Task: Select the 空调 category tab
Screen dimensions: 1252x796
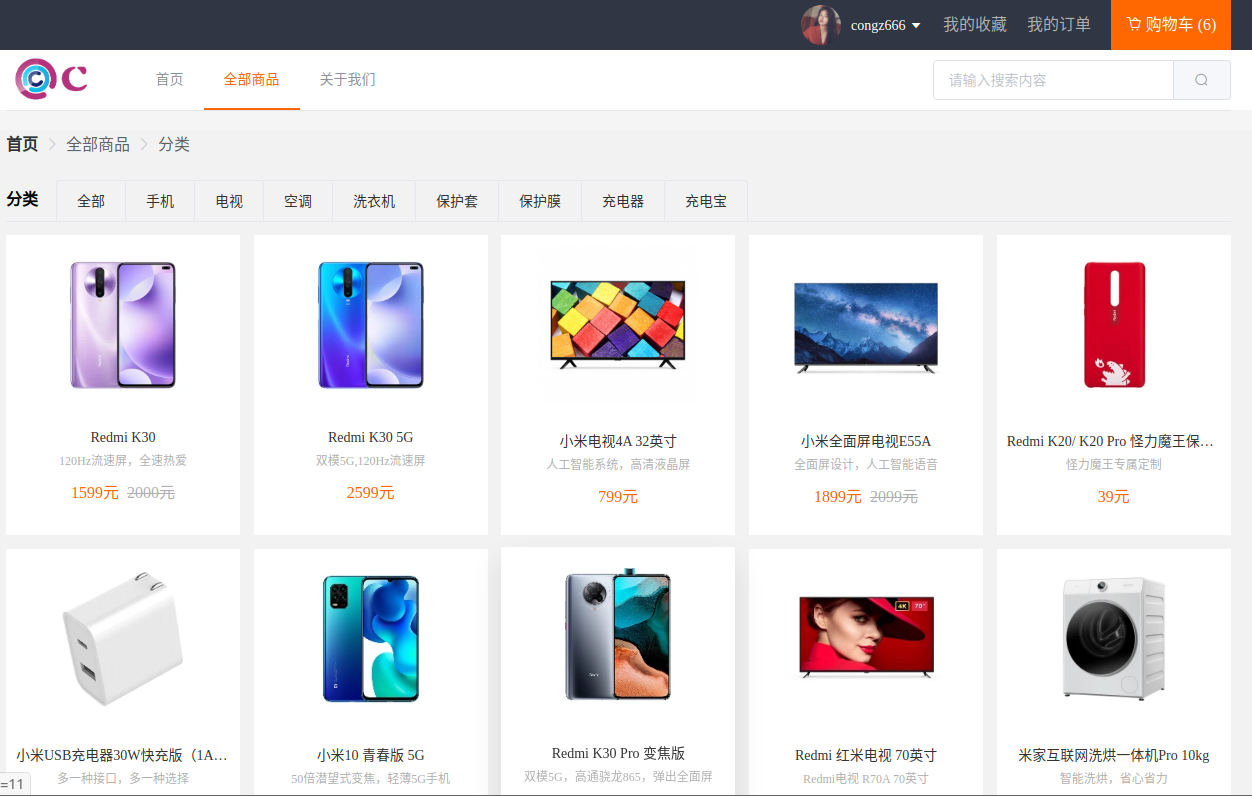Action: click(298, 201)
